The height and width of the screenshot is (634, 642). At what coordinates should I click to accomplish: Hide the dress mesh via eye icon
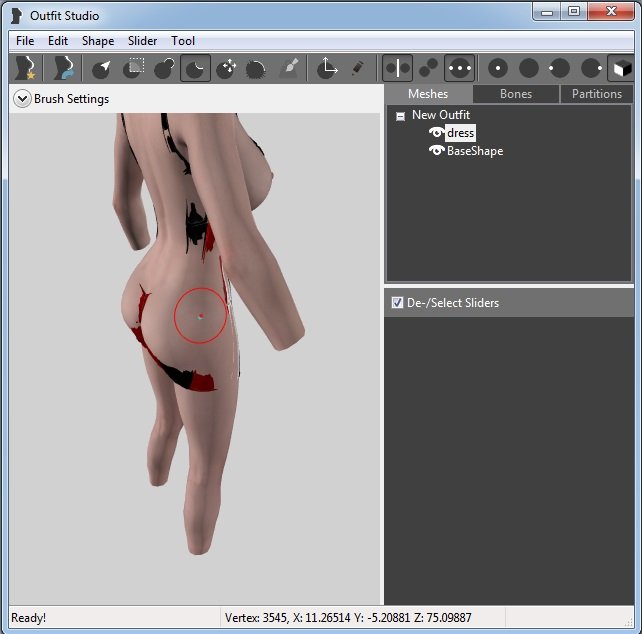pos(436,133)
